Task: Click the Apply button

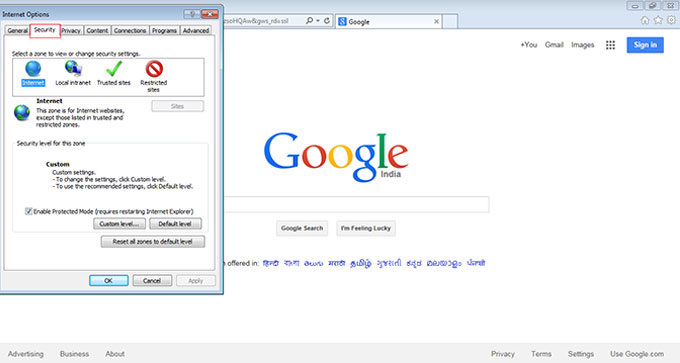Action: pos(196,281)
